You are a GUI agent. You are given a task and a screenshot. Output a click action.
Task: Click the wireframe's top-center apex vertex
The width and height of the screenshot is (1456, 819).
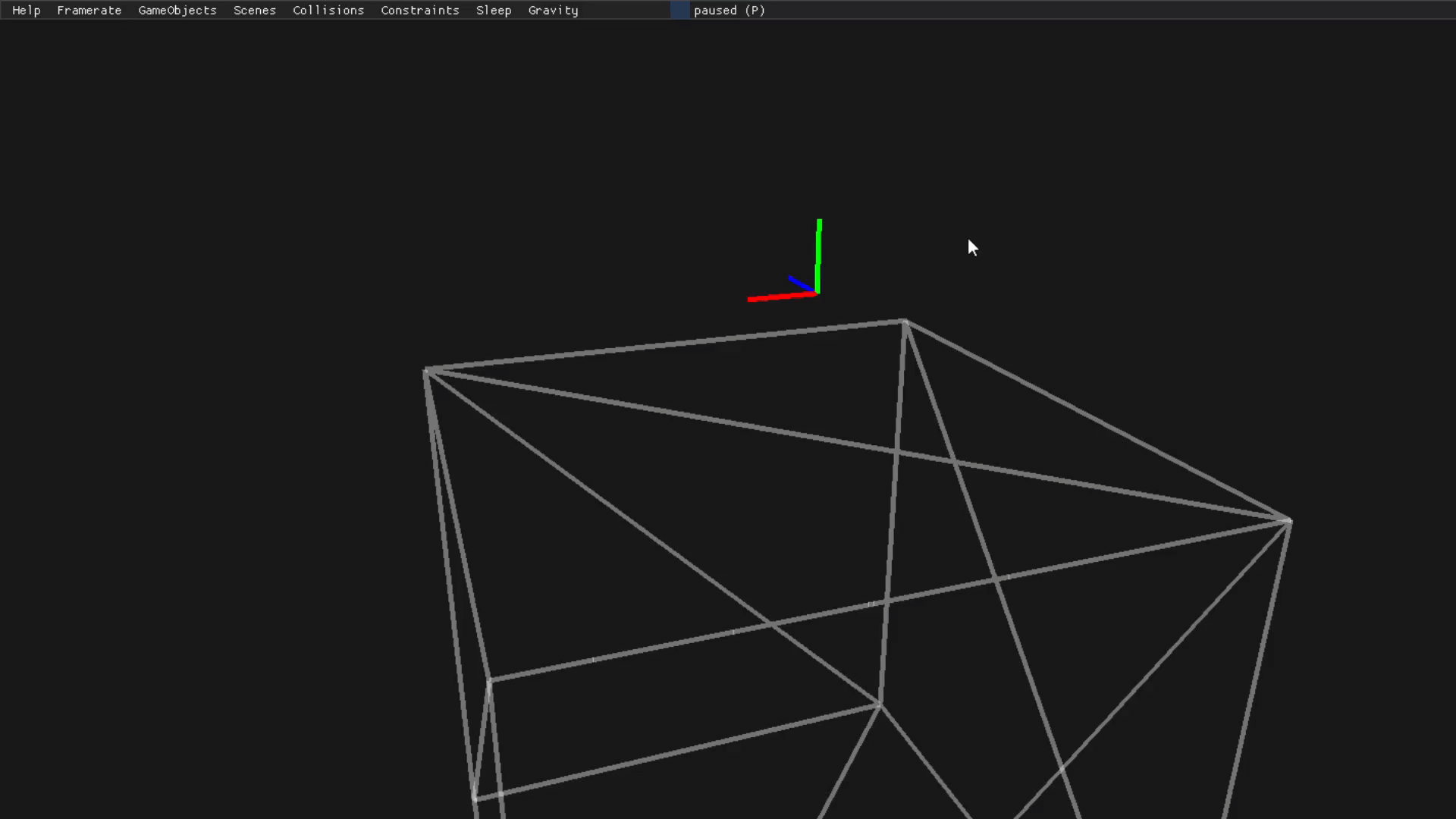click(905, 322)
